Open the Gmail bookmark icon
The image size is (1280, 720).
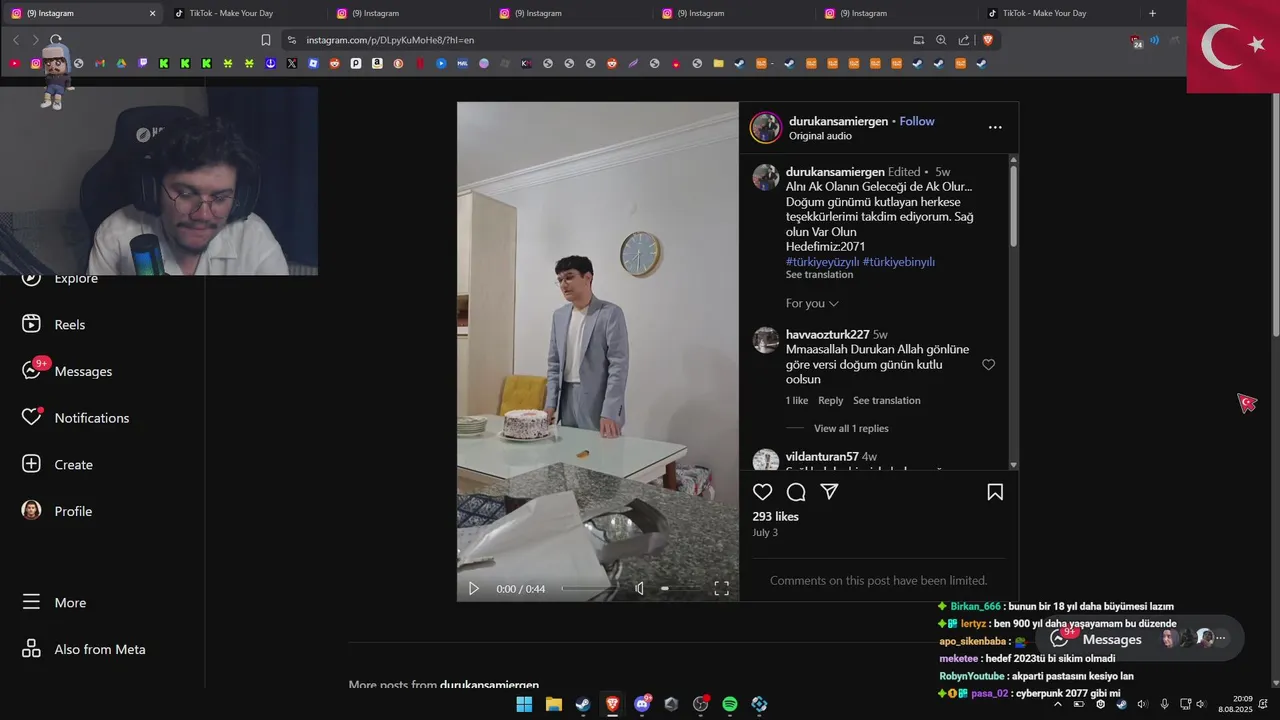click(x=100, y=63)
